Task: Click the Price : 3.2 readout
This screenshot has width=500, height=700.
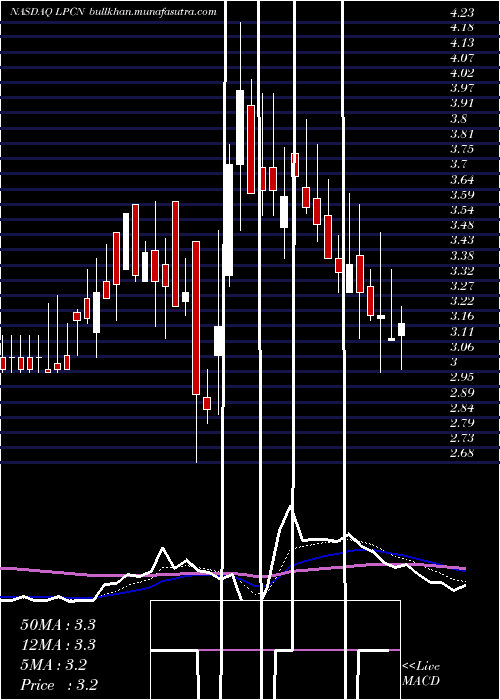Action: [59, 684]
